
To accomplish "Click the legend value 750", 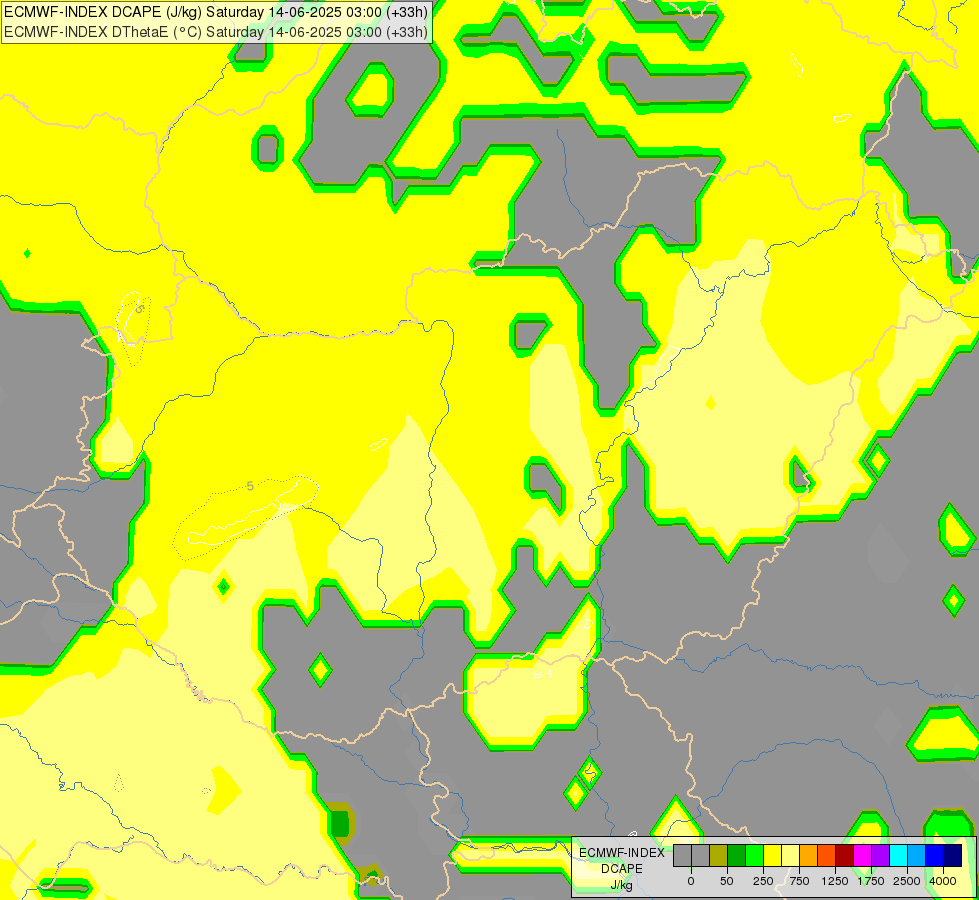I will coord(799,881).
